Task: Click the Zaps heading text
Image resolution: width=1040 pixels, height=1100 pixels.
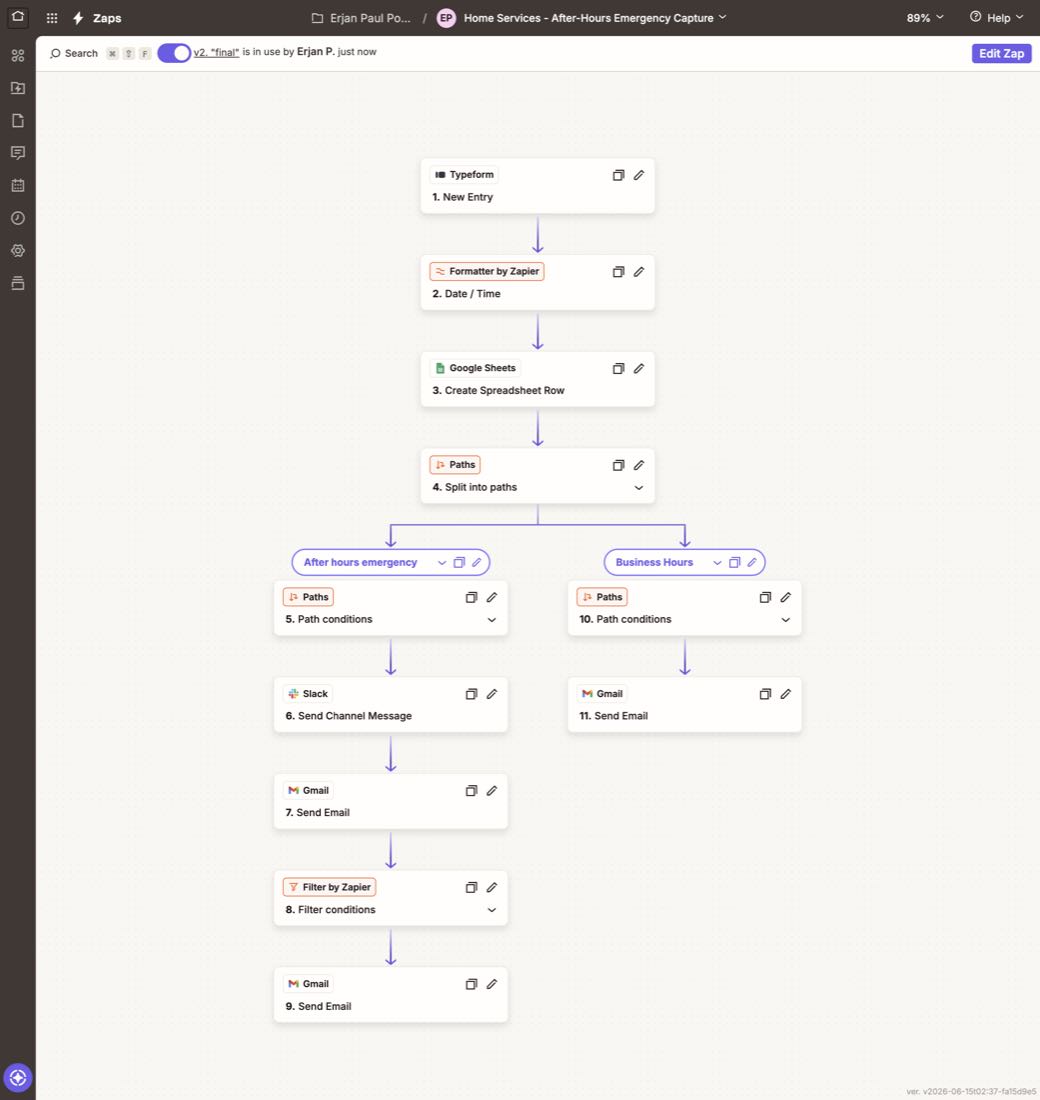Action: coord(107,18)
